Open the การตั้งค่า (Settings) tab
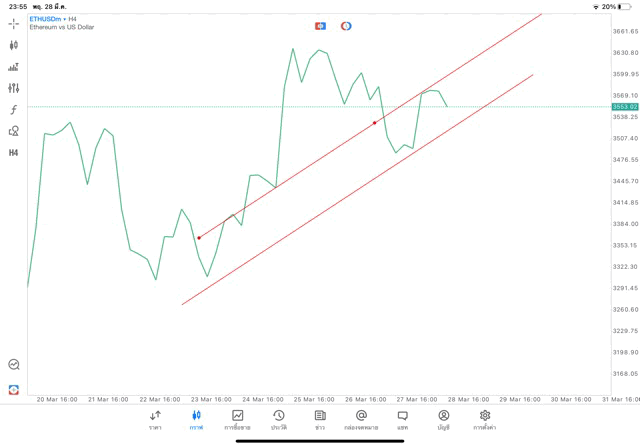640x447 pixels. click(485, 419)
